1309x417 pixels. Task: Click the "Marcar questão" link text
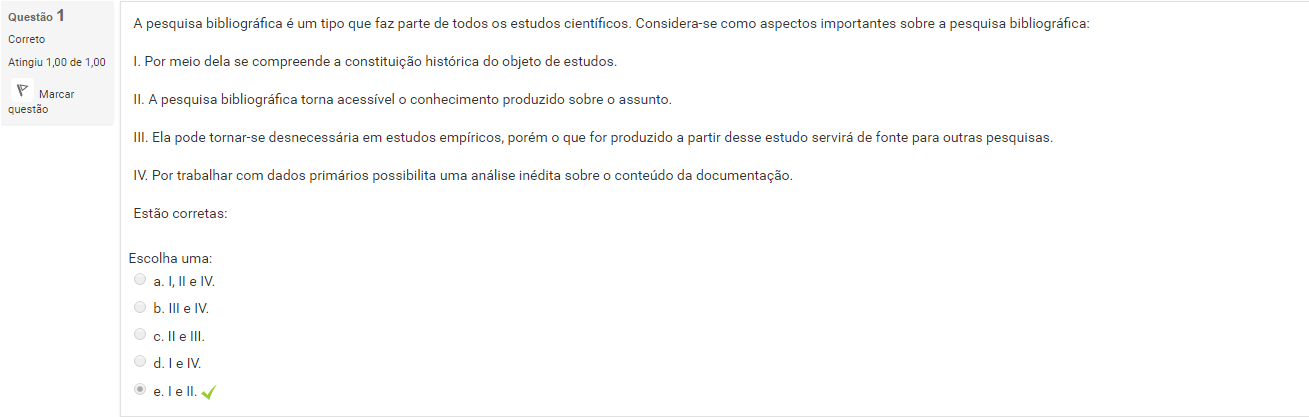(x=55, y=94)
